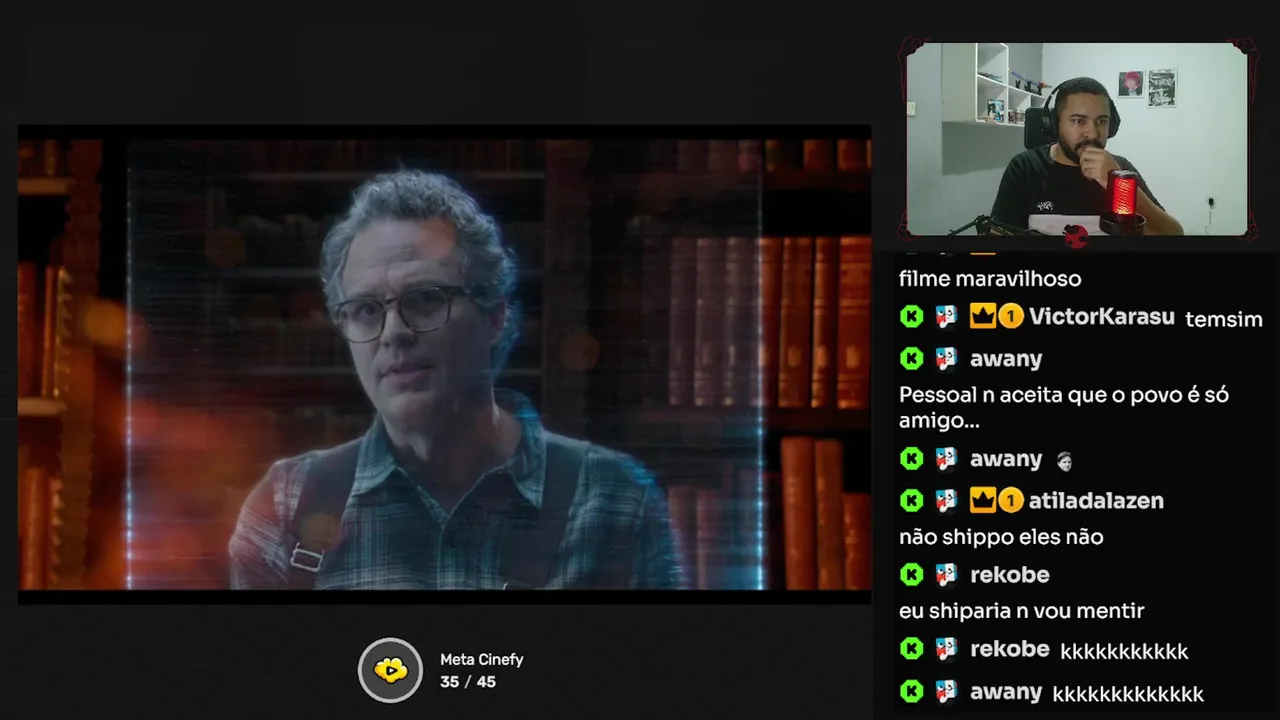Click awany's 'kkkkkkkkkkkk' message text

[x=1128, y=694]
